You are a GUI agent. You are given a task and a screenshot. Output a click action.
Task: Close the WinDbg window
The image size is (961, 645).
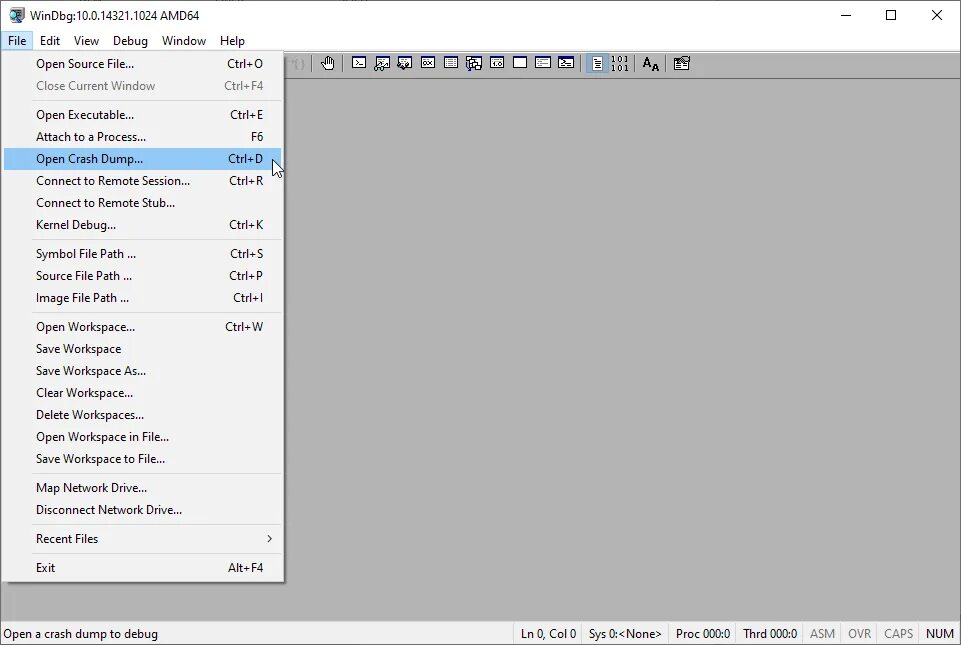click(937, 15)
